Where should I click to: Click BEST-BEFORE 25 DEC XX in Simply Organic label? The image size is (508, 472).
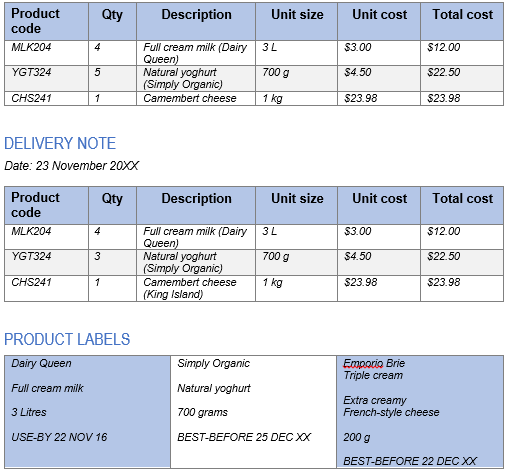244,437
